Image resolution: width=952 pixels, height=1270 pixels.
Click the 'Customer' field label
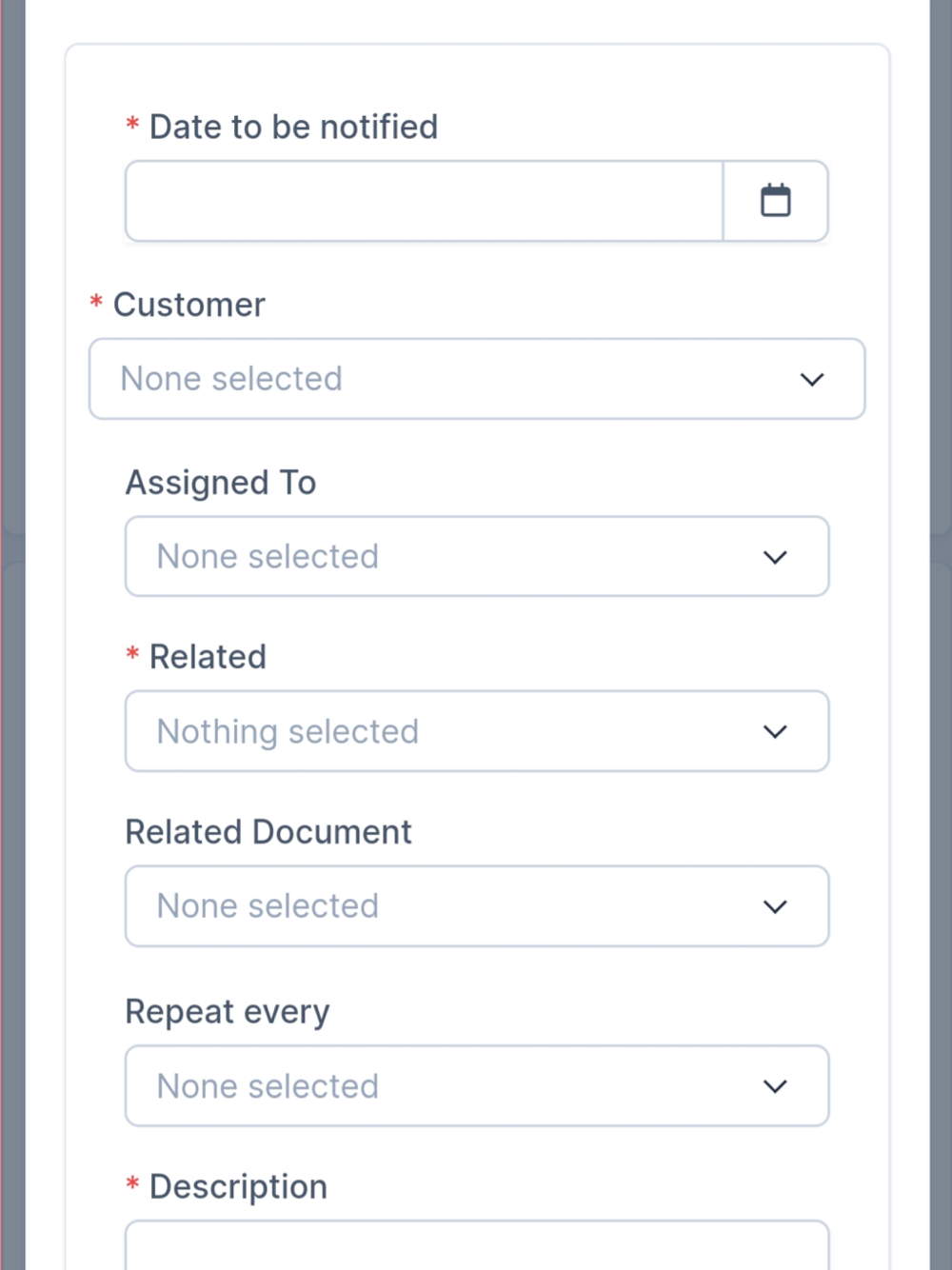188,305
